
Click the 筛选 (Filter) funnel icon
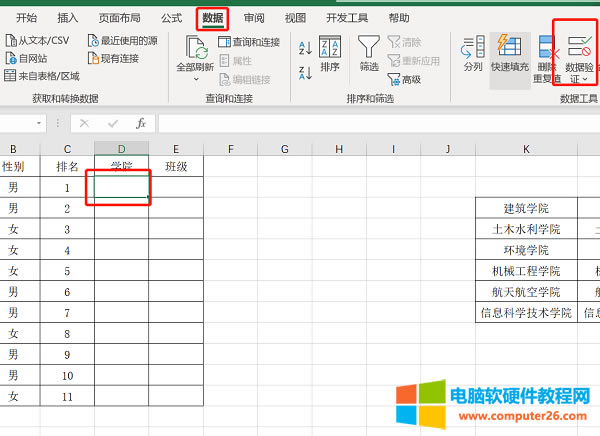pos(369,47)
